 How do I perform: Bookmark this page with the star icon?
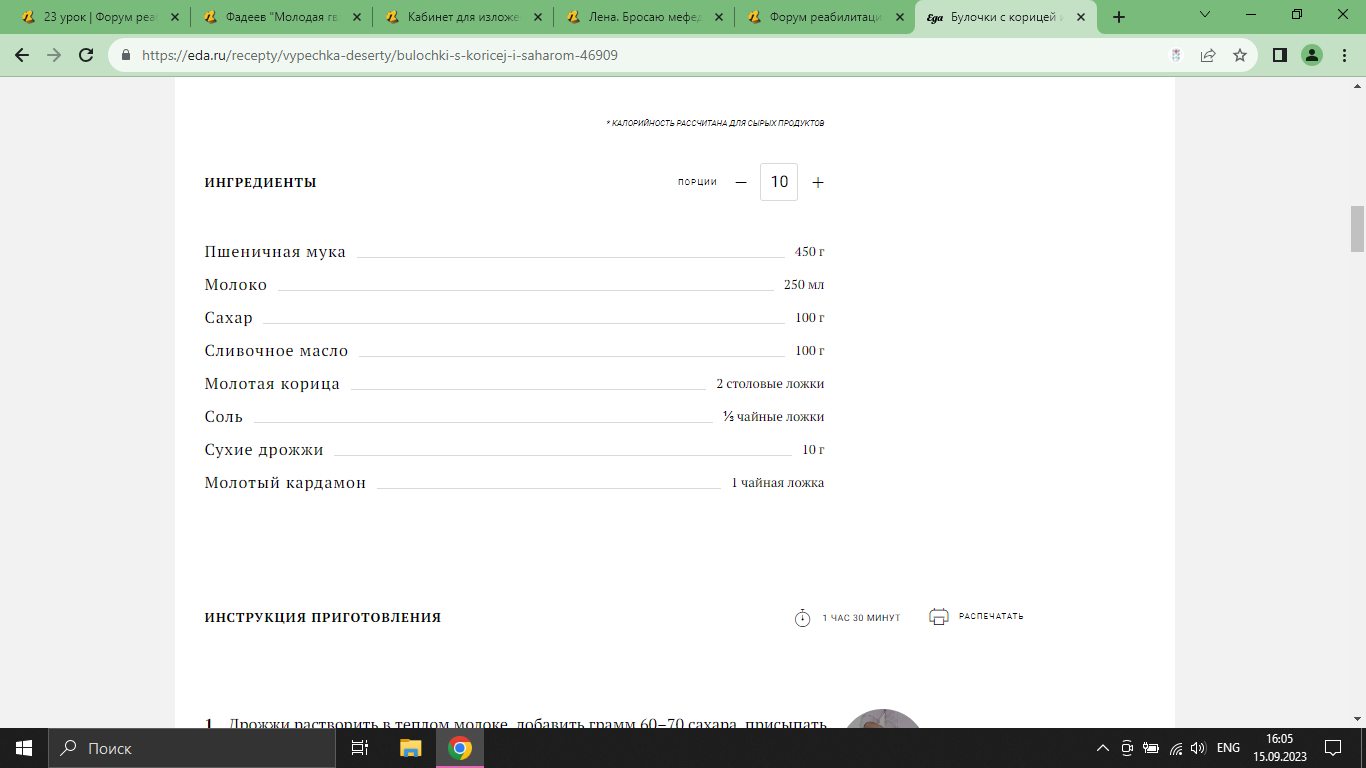pos(1240,56)
